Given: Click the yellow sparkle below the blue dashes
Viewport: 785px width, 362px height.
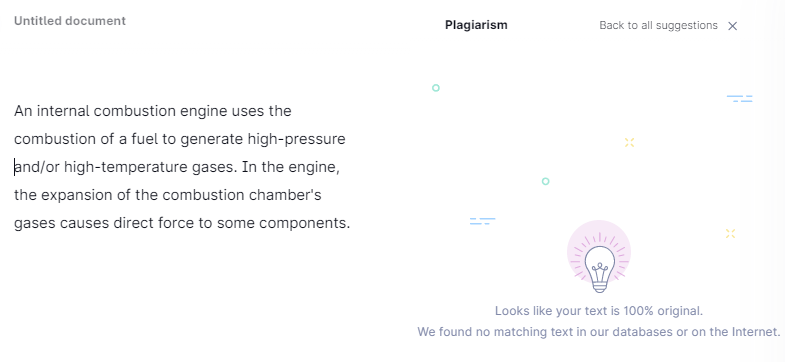Looking at the screenshot, I should [629, 143].
